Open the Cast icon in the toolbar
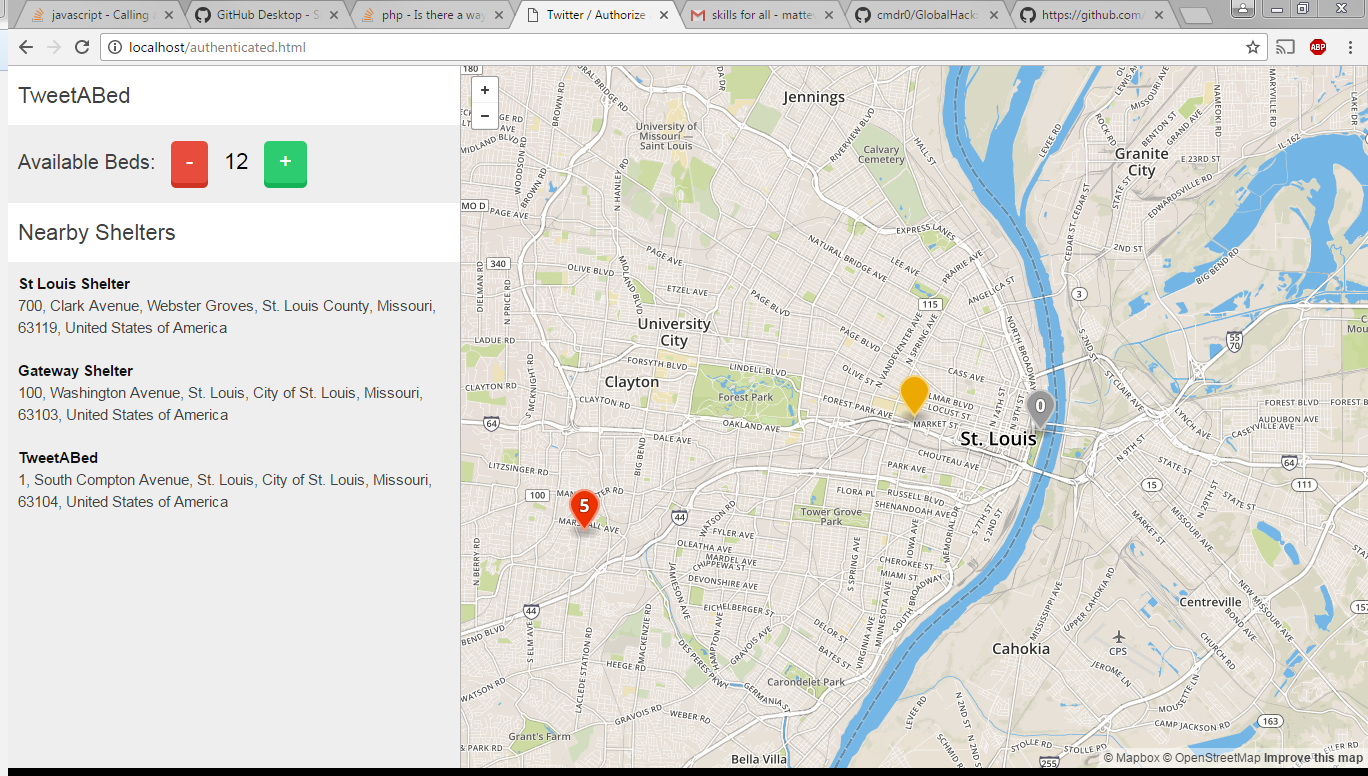 (1286, 47)
